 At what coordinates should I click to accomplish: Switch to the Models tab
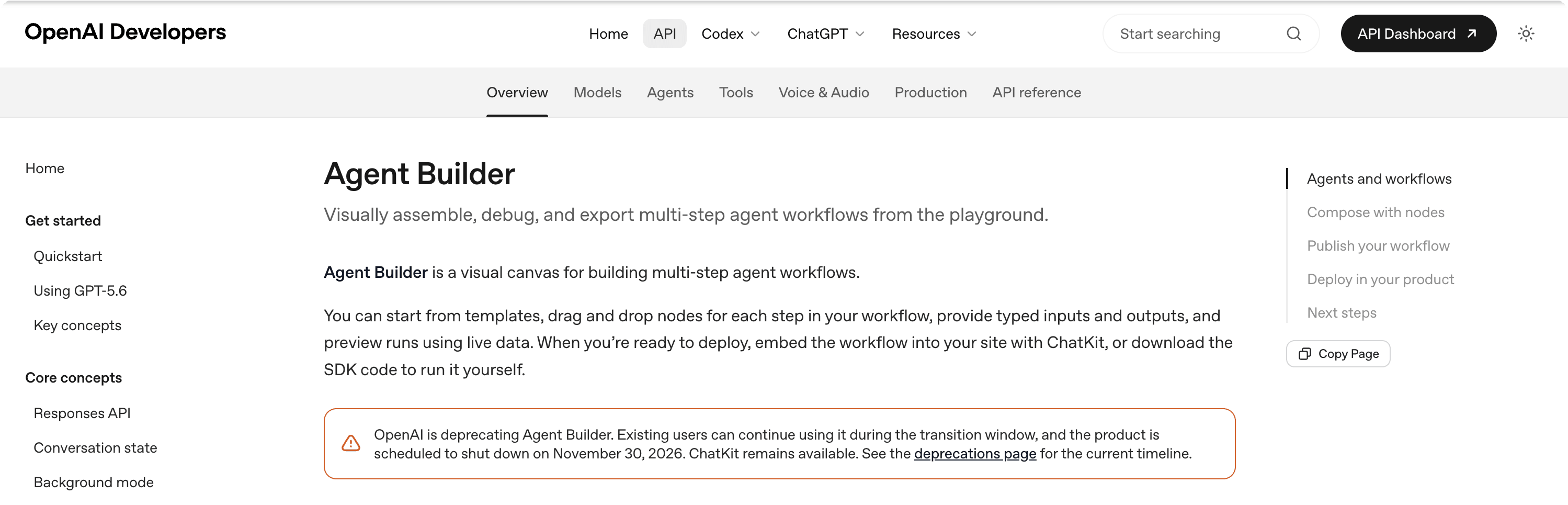coord(597,93)
